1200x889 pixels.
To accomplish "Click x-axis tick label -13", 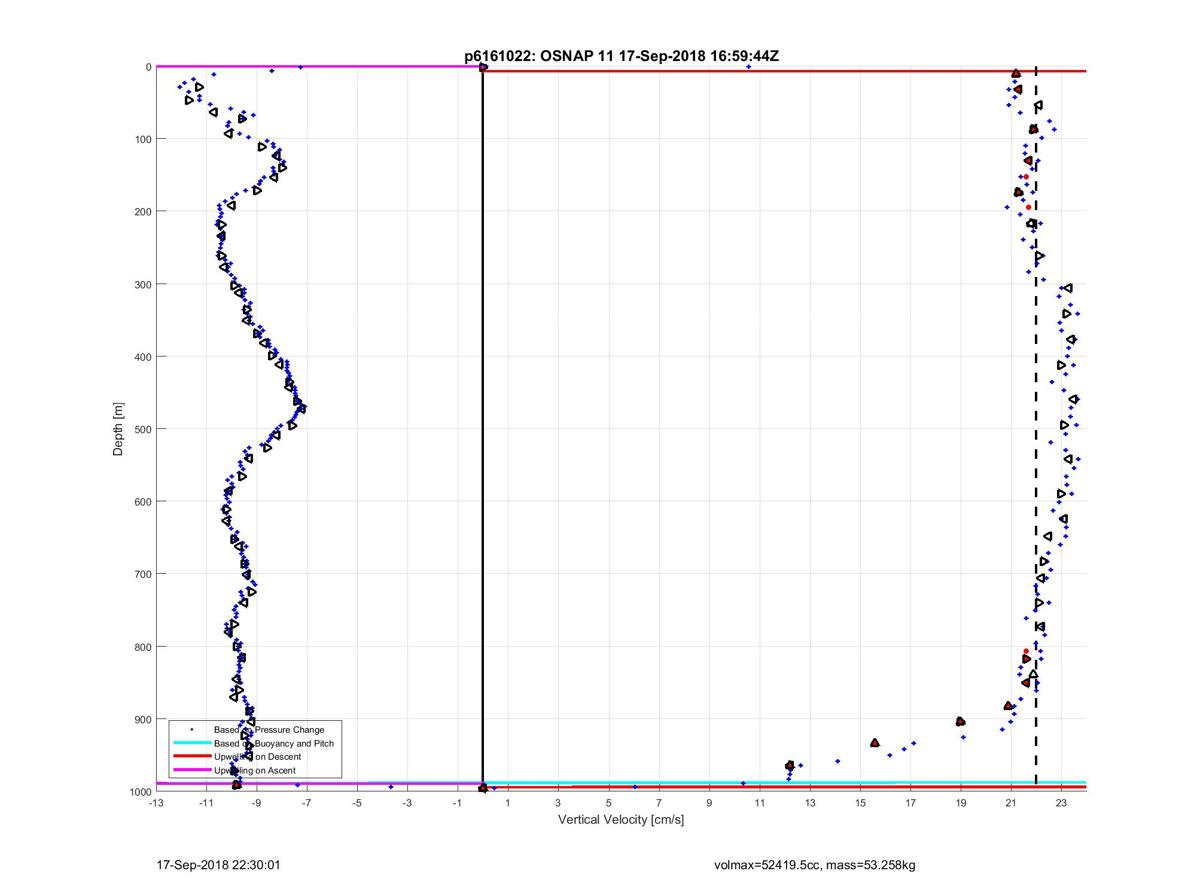I will point(156,803).
